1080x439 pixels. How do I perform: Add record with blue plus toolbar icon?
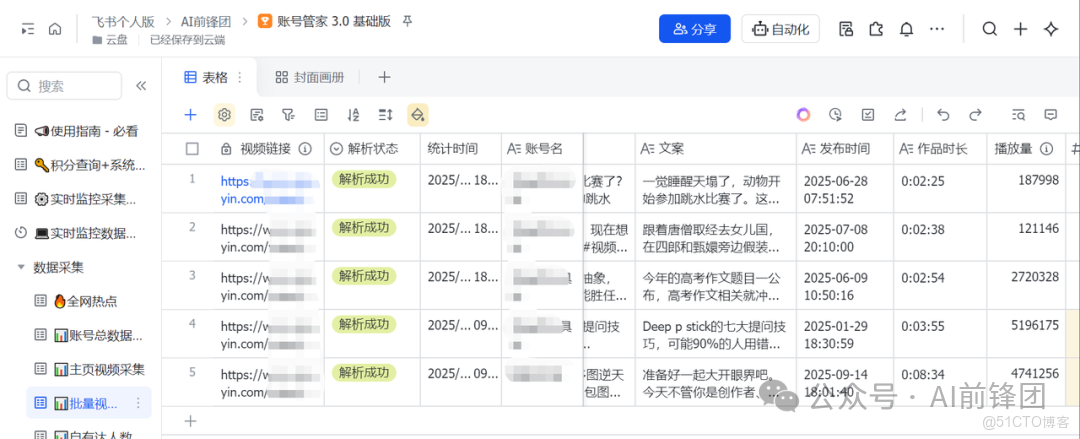click(x=191, y=115)
